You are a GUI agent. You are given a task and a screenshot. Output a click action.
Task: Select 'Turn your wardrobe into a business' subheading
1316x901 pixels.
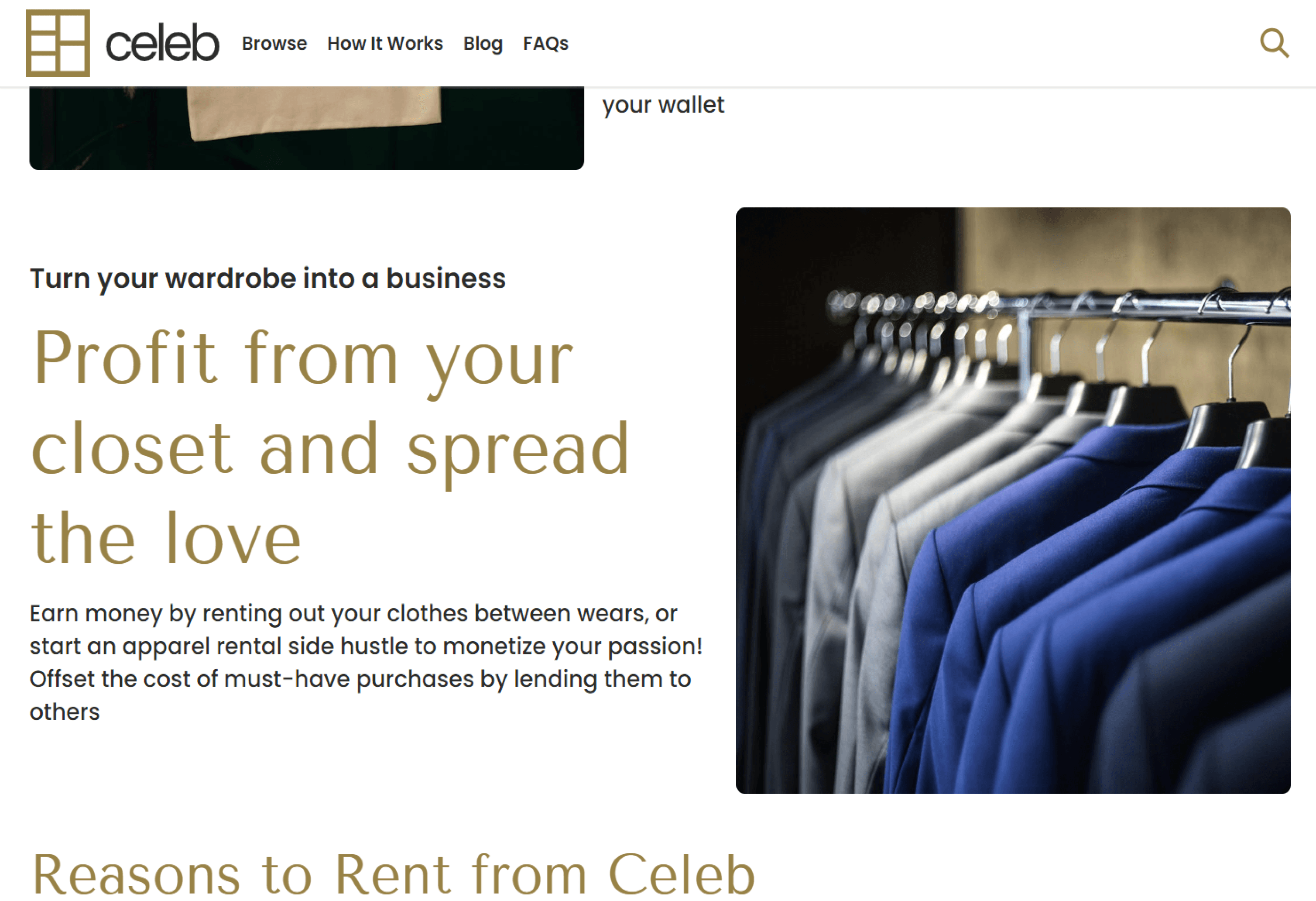268,278
